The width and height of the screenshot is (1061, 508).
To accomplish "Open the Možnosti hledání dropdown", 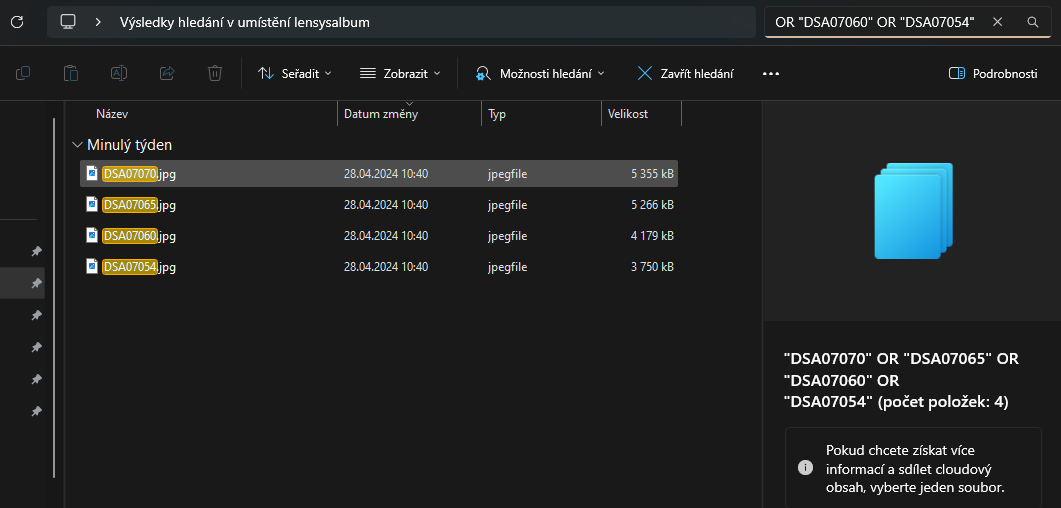I will pyautogui.click(x=539, y=74).
